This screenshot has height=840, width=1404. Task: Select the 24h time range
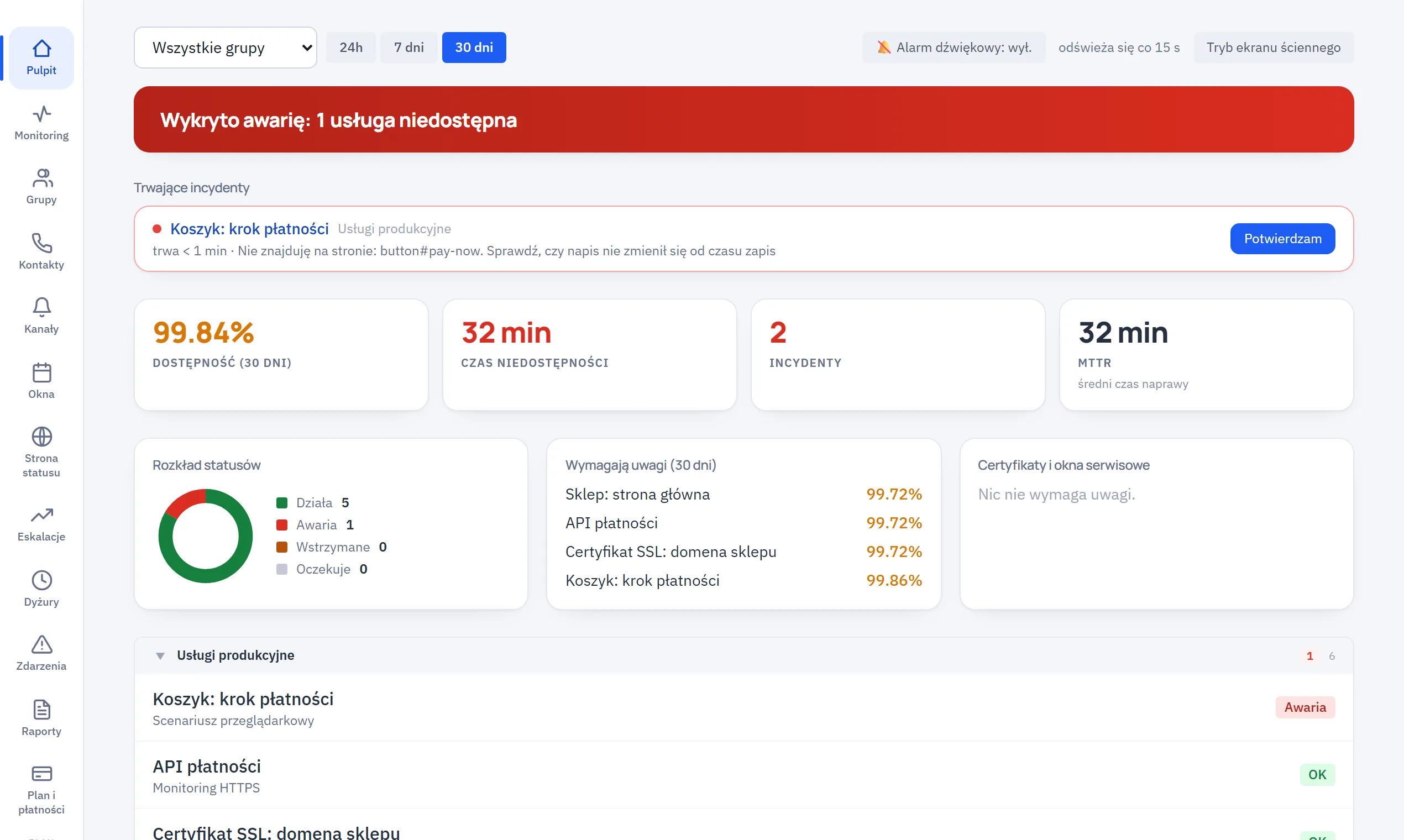tap(351, 48)
